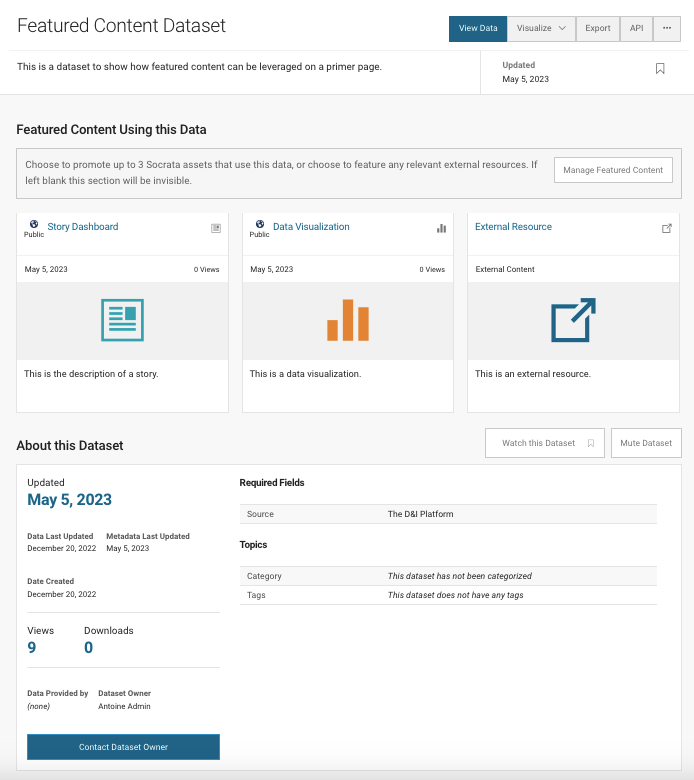Click 'This is a data visualization.' text
Image resolution: width=694 pixels, height=780 pixels.
pos(305,374)
